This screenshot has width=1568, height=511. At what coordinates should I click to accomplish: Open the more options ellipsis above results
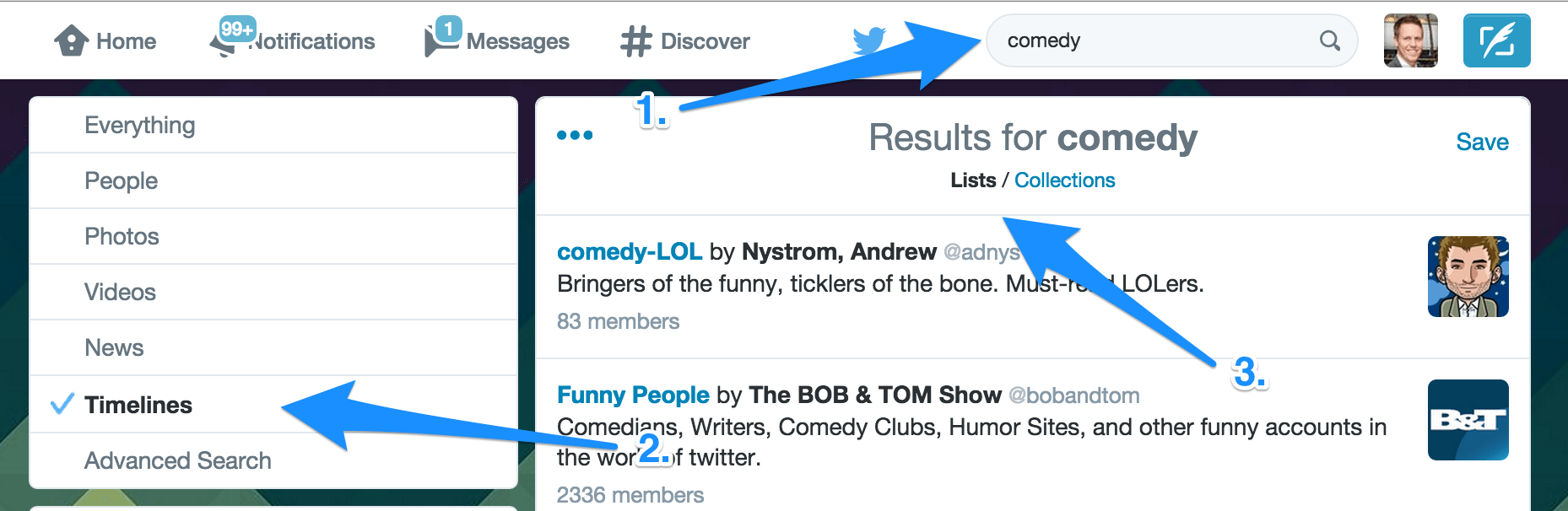pyautogui.click(x=575, y=133)
